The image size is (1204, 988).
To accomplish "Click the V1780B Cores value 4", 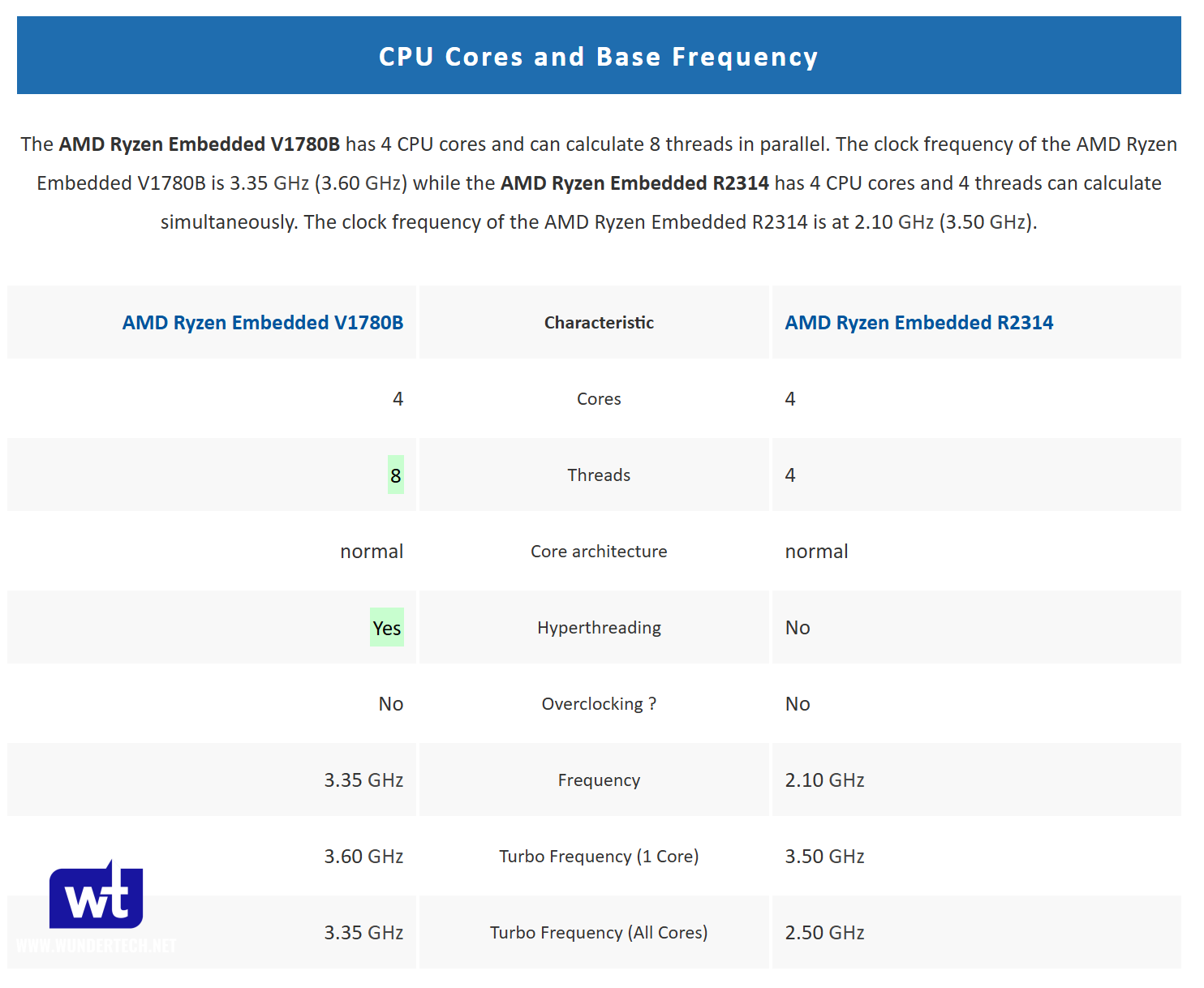I will click(x=398, y=399).
